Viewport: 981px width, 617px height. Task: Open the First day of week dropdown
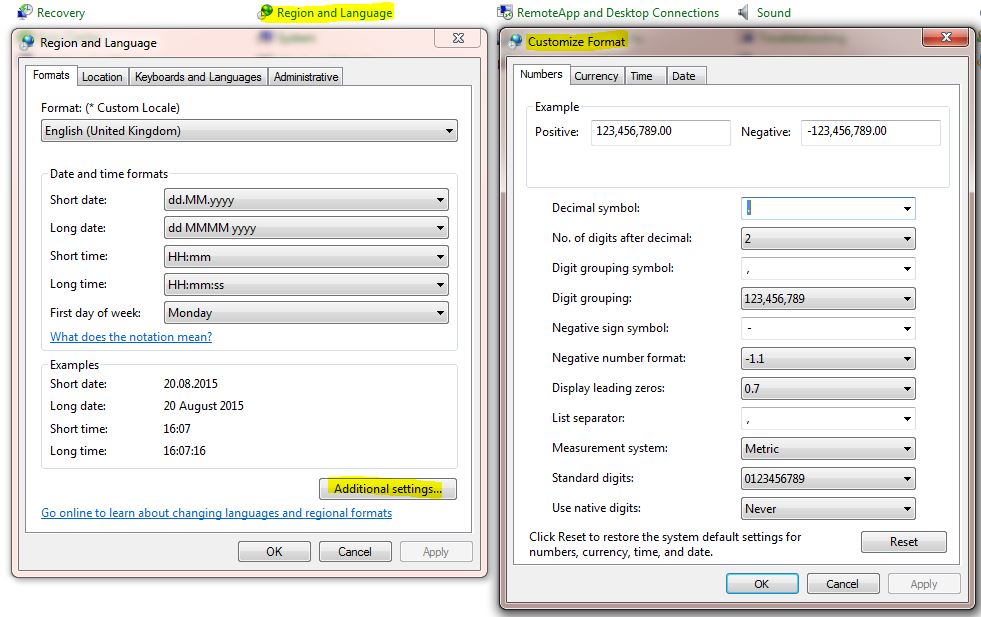306,312
